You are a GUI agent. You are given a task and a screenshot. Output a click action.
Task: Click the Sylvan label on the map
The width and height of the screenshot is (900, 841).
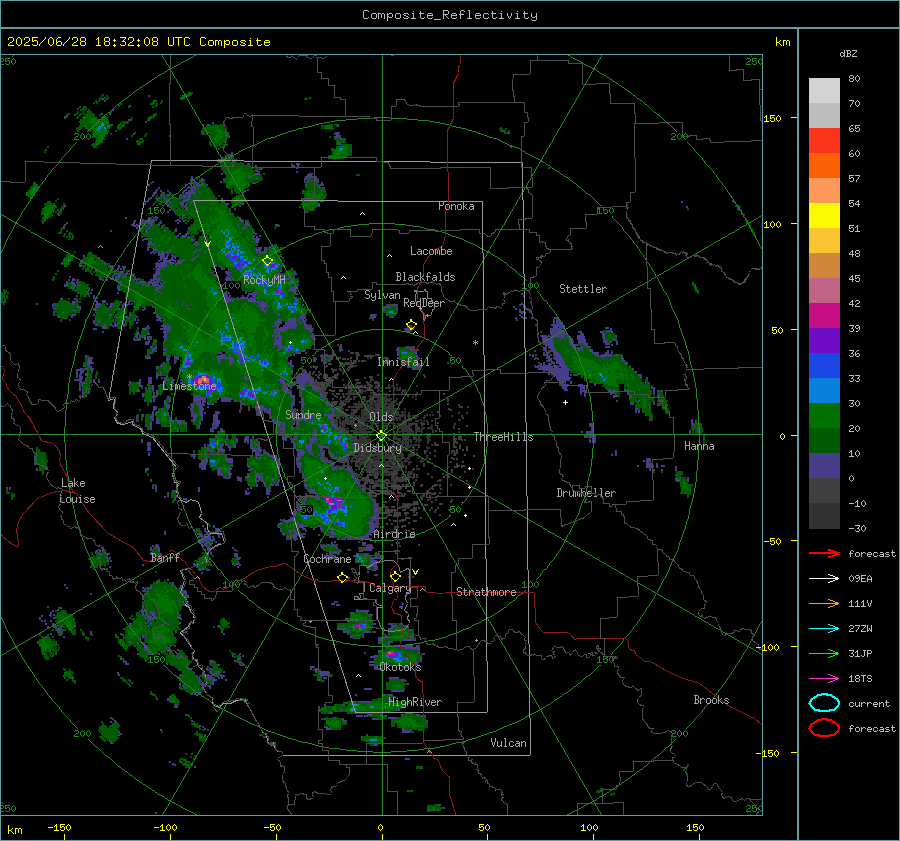coord(382,295)
